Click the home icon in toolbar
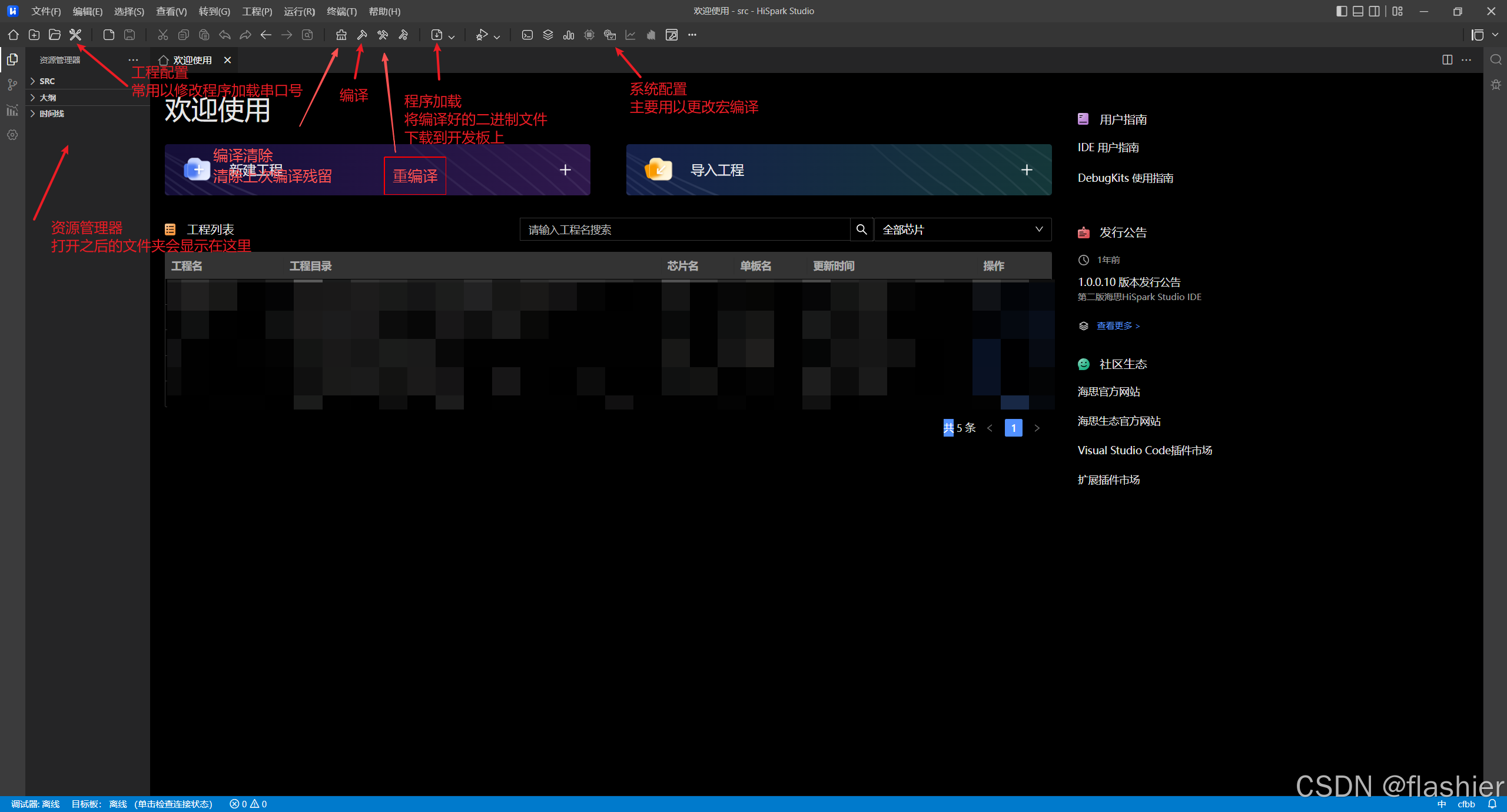Screen dimensions: 1507x812 tap(13, 35)
